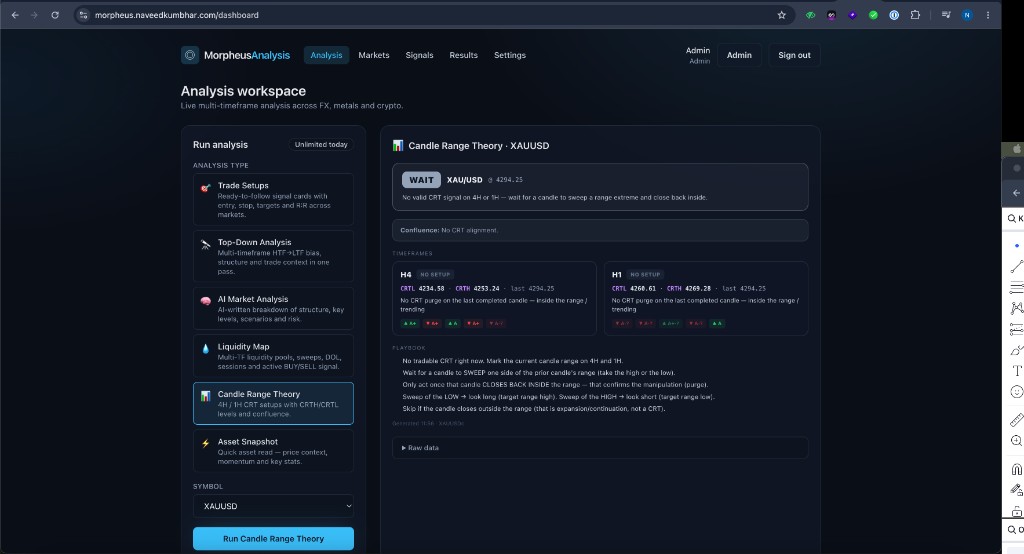Select the Asset Snapshot analysis type
The height and width of the screenshot is (554, 1024).
click(273, 451)
